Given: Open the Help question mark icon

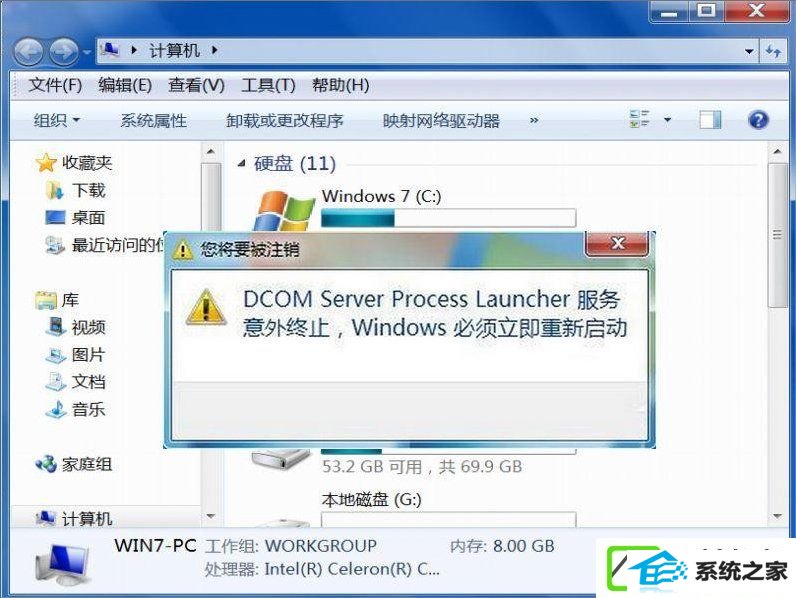Looking at the screenshot, I should coord(758,120).
